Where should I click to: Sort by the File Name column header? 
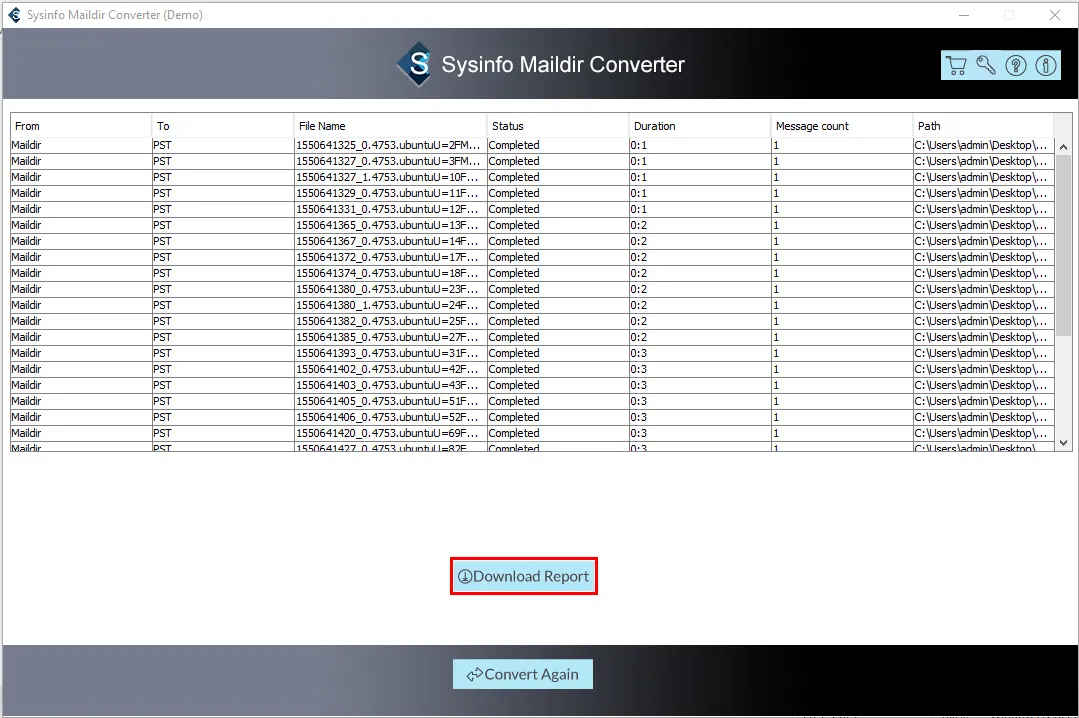(x=390, y=126)
